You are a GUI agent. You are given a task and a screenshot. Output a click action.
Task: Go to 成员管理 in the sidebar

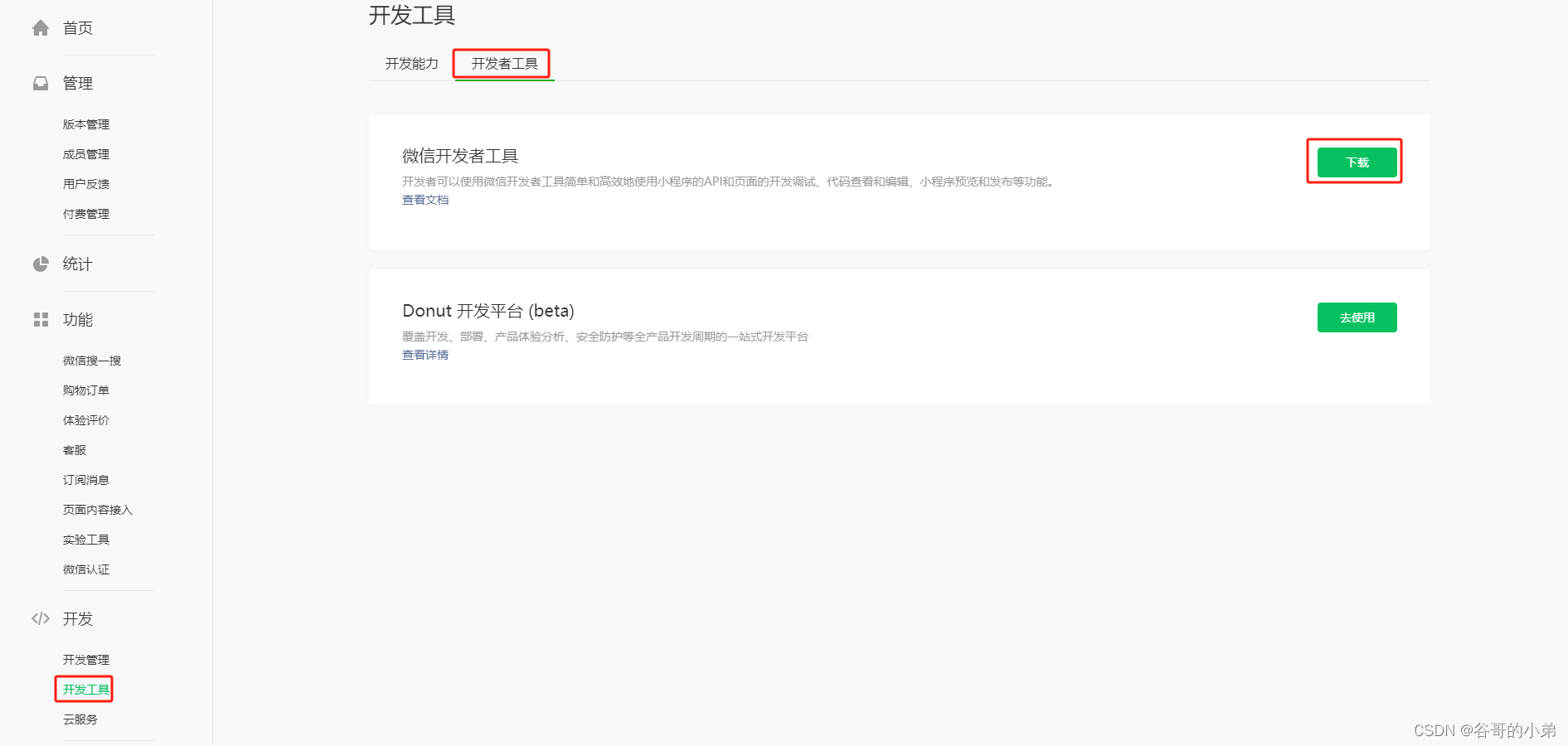click(x=86, y=154)
